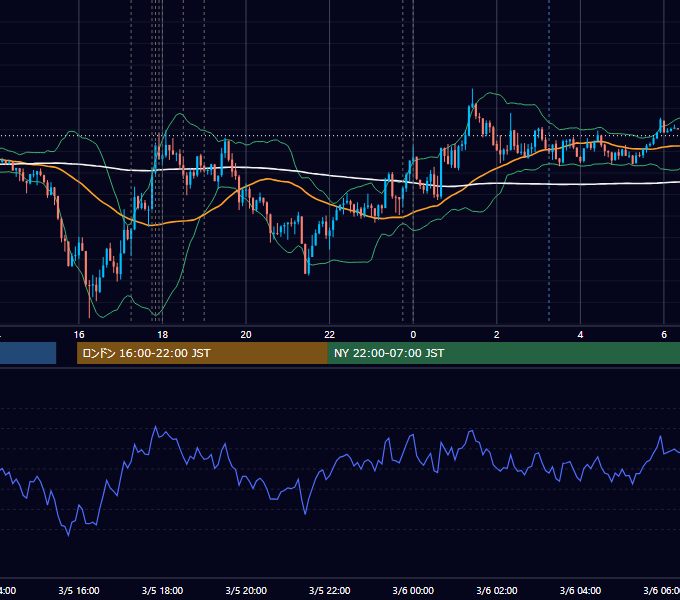Screen dimensions: 680x600
Task: Select the "6" hour label on the price chart axis
Action: pyautogui.click(x=664, y=335)
